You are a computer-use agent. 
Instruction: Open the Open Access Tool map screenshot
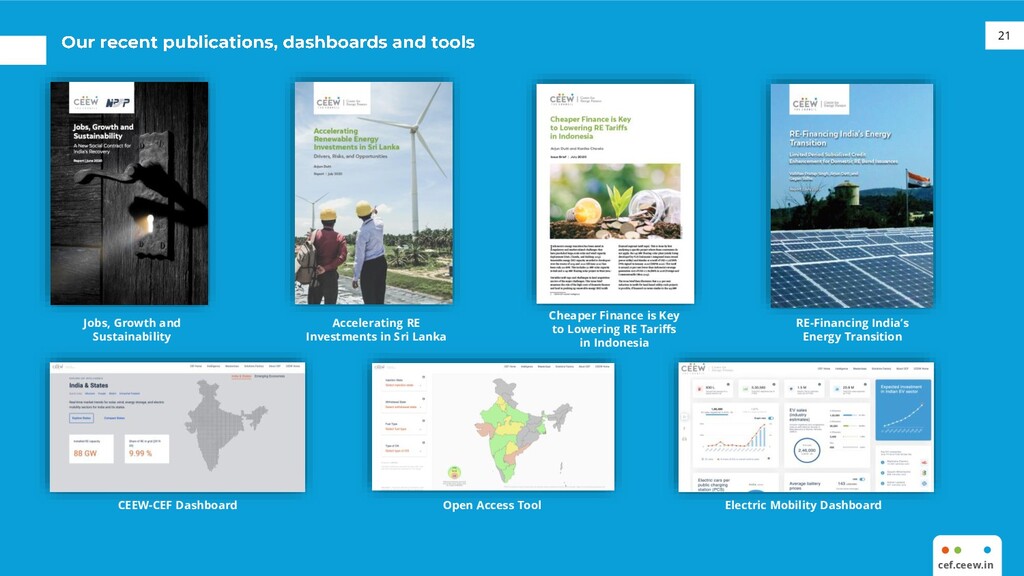click(x=493, y=426)
